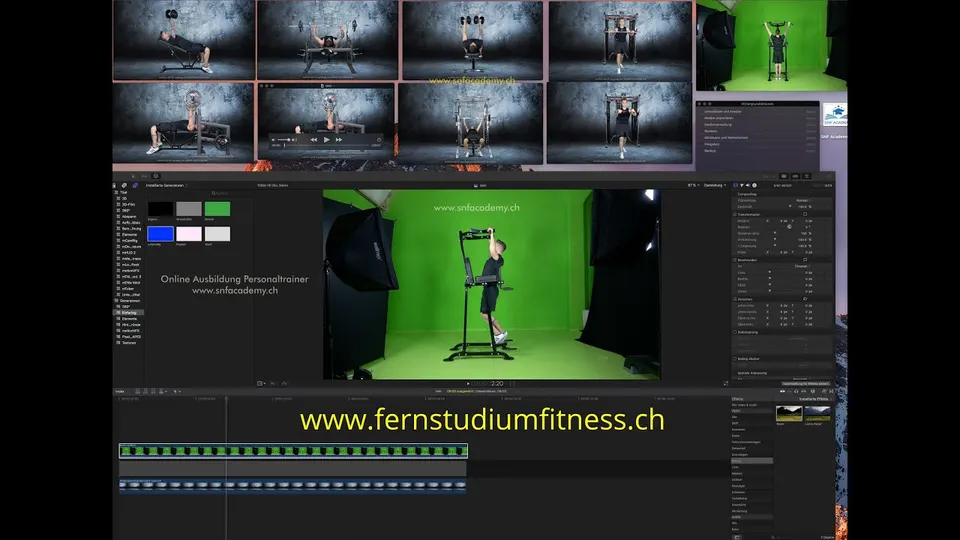Select the pastel pink generator swatch
Image resolution: width=960 pixels, height=540 pixels.
click(189, 234)
